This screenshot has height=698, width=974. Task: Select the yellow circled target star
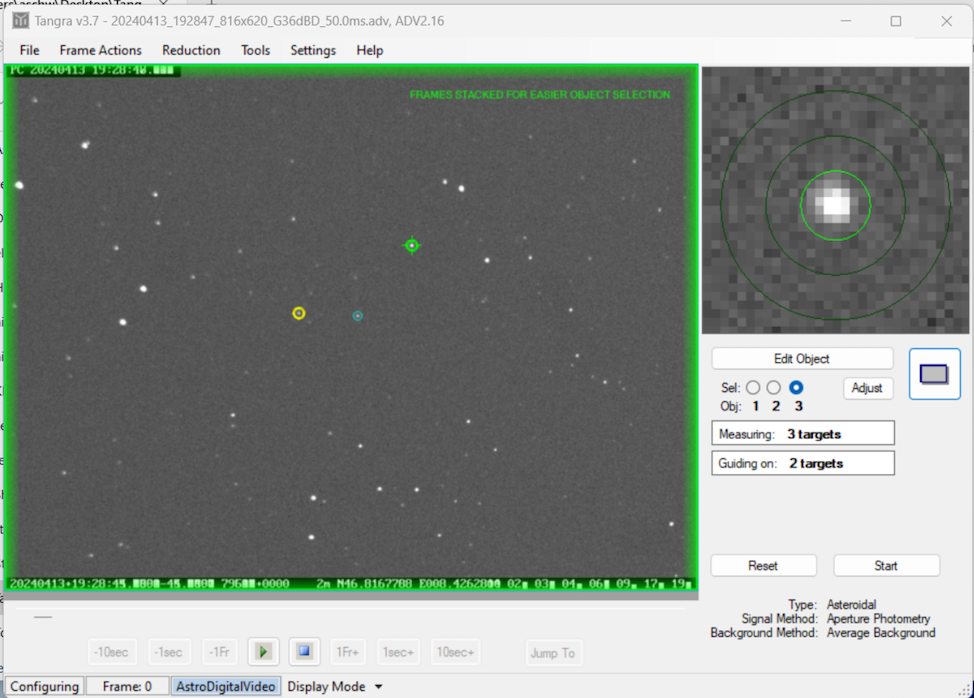299,314
